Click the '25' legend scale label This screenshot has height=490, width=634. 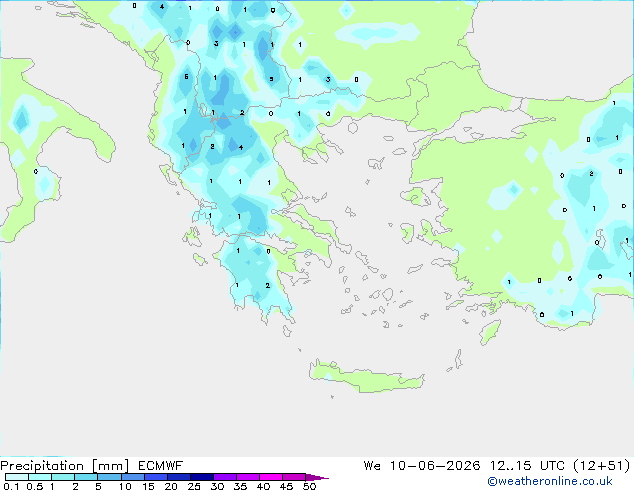[x=194, y=486]
